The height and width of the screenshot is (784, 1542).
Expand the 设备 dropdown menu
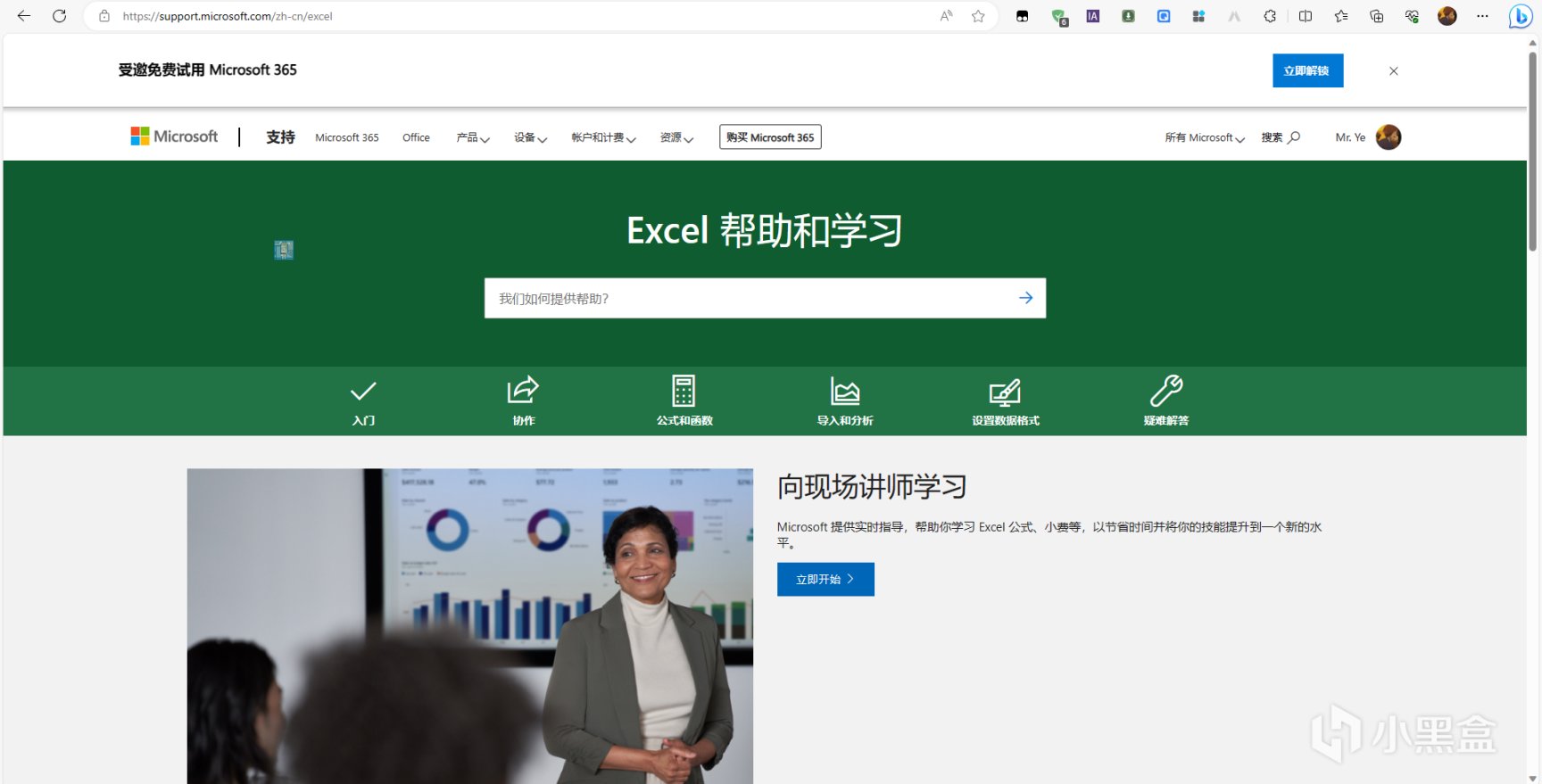[x=531, y=137]
